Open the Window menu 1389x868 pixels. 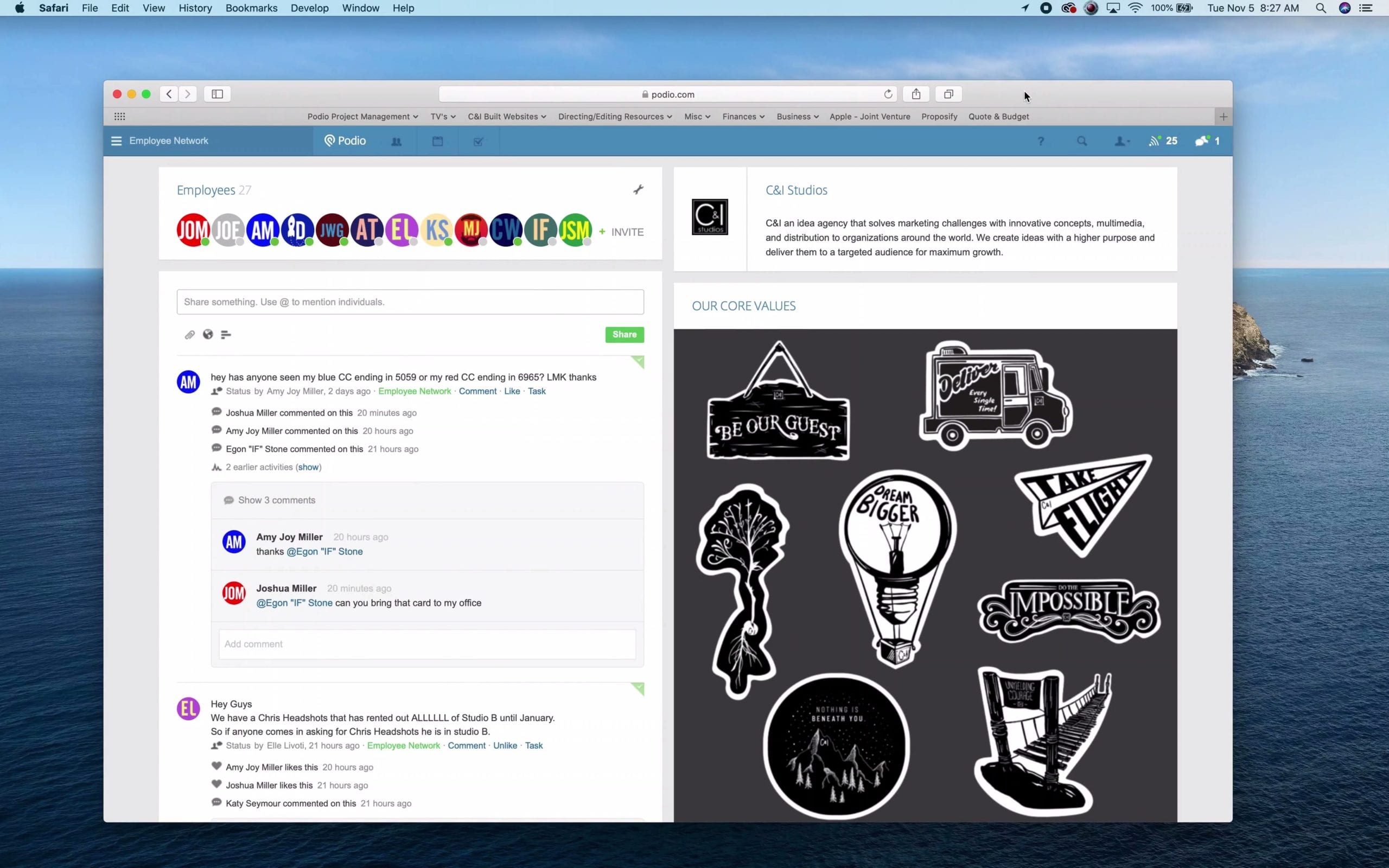360,8
